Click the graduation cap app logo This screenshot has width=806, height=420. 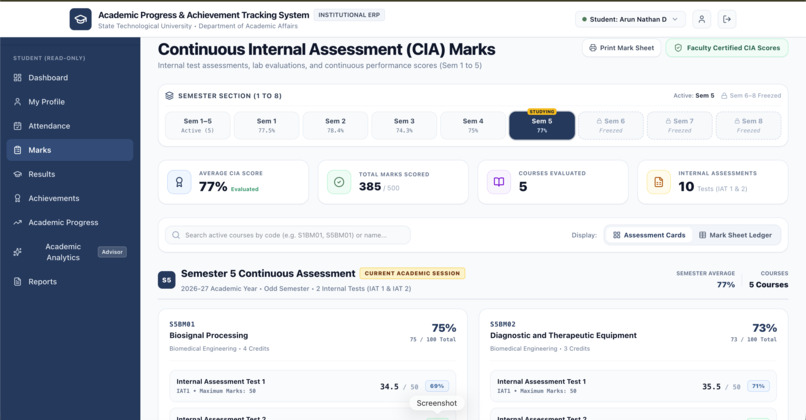point(81,19)
